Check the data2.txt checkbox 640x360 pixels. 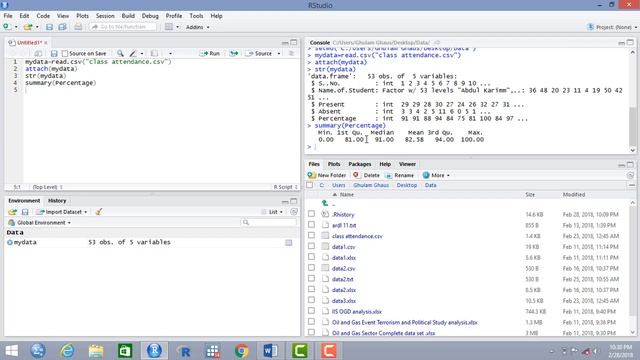click(311, 279)
